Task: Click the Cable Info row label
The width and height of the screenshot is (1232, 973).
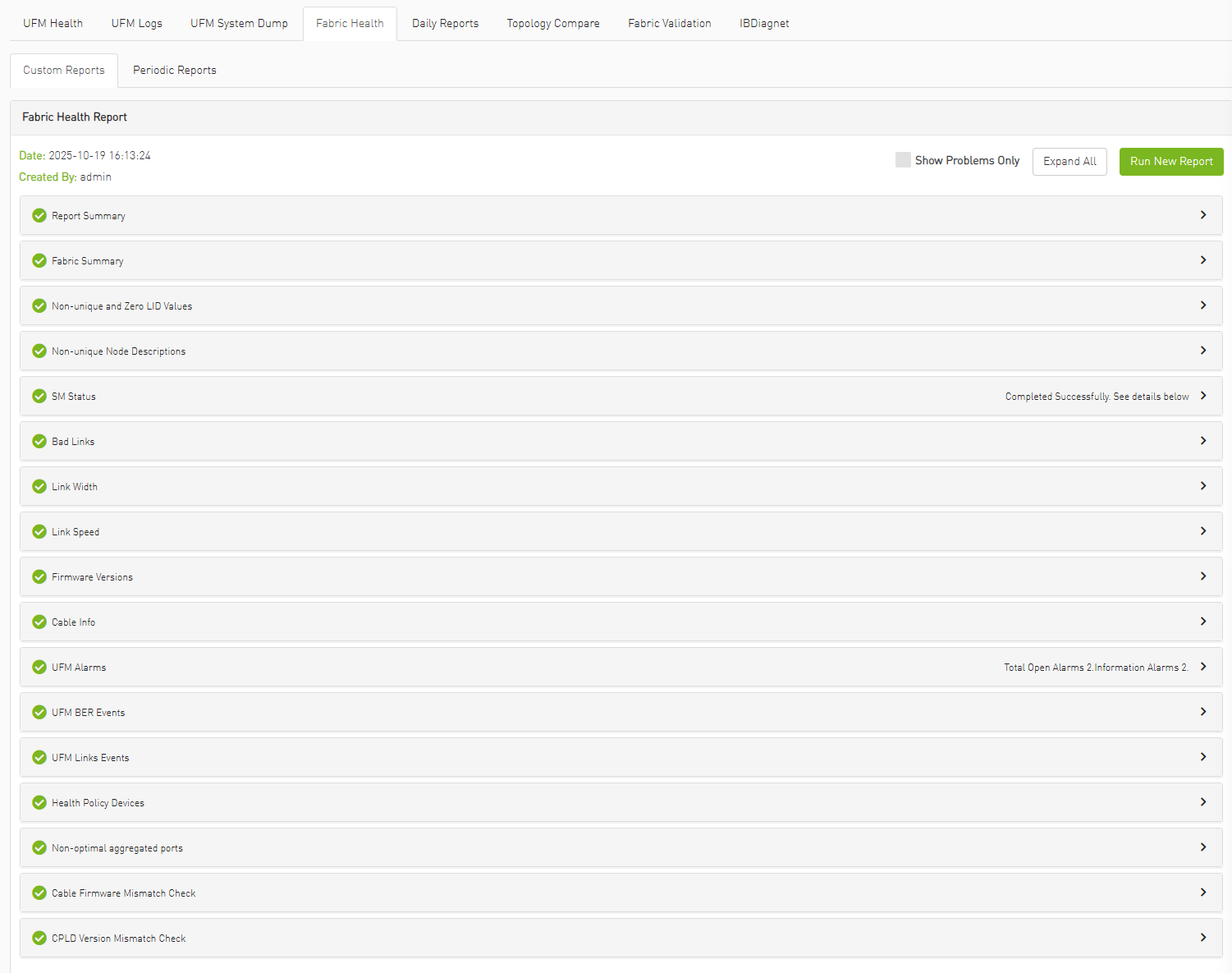Action: click(74, 622)
